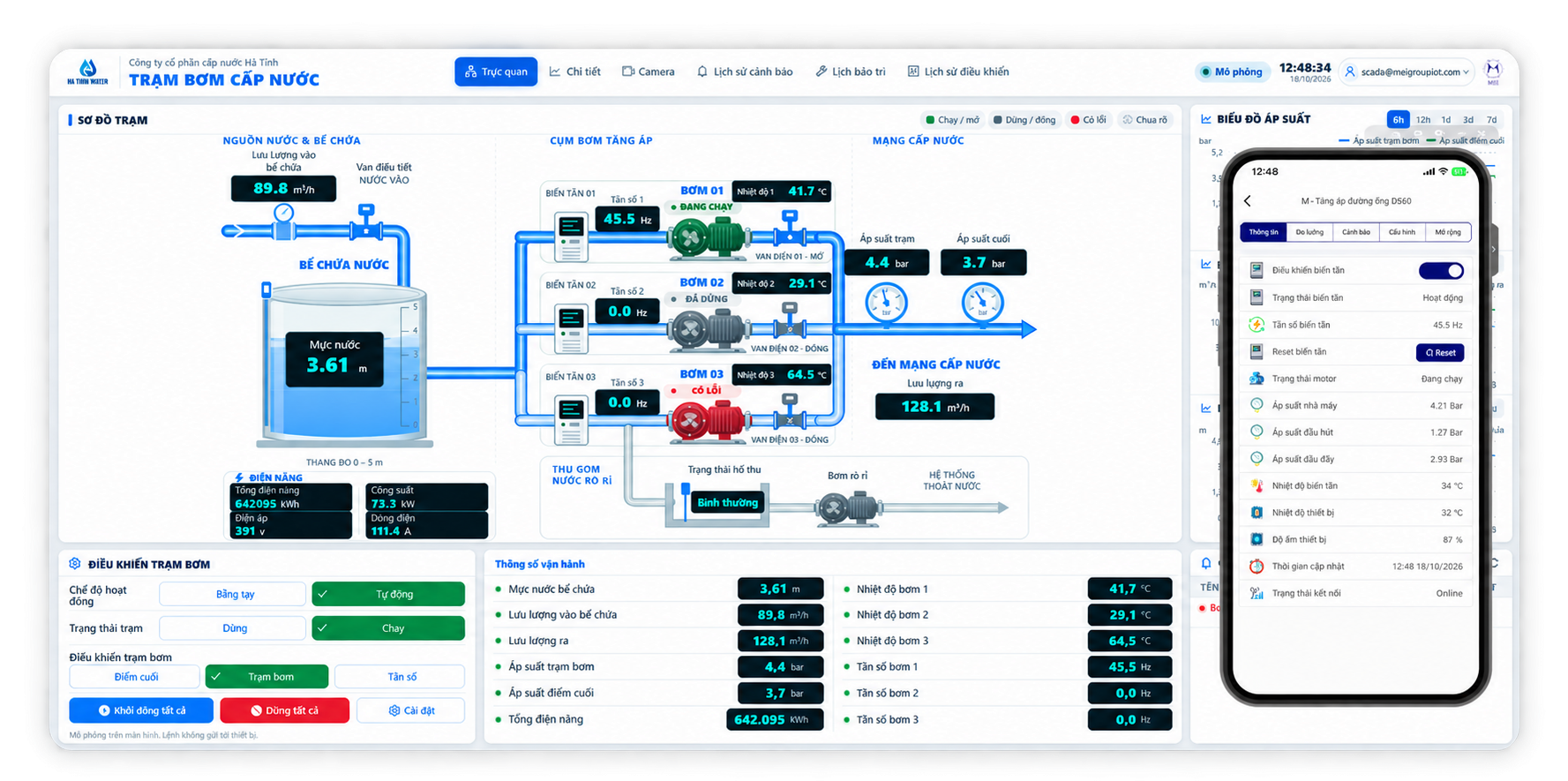Click the MEI logo in the top-right corner
1568x781 pixels.
[1493, 71]
